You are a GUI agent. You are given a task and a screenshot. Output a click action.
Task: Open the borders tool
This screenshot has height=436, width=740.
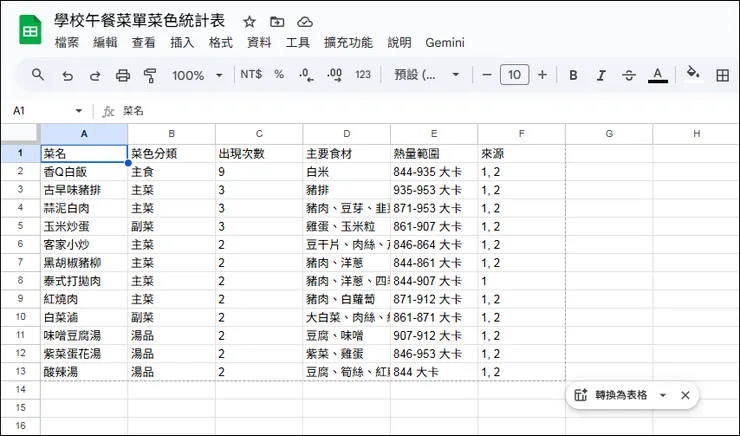(722, 75)
